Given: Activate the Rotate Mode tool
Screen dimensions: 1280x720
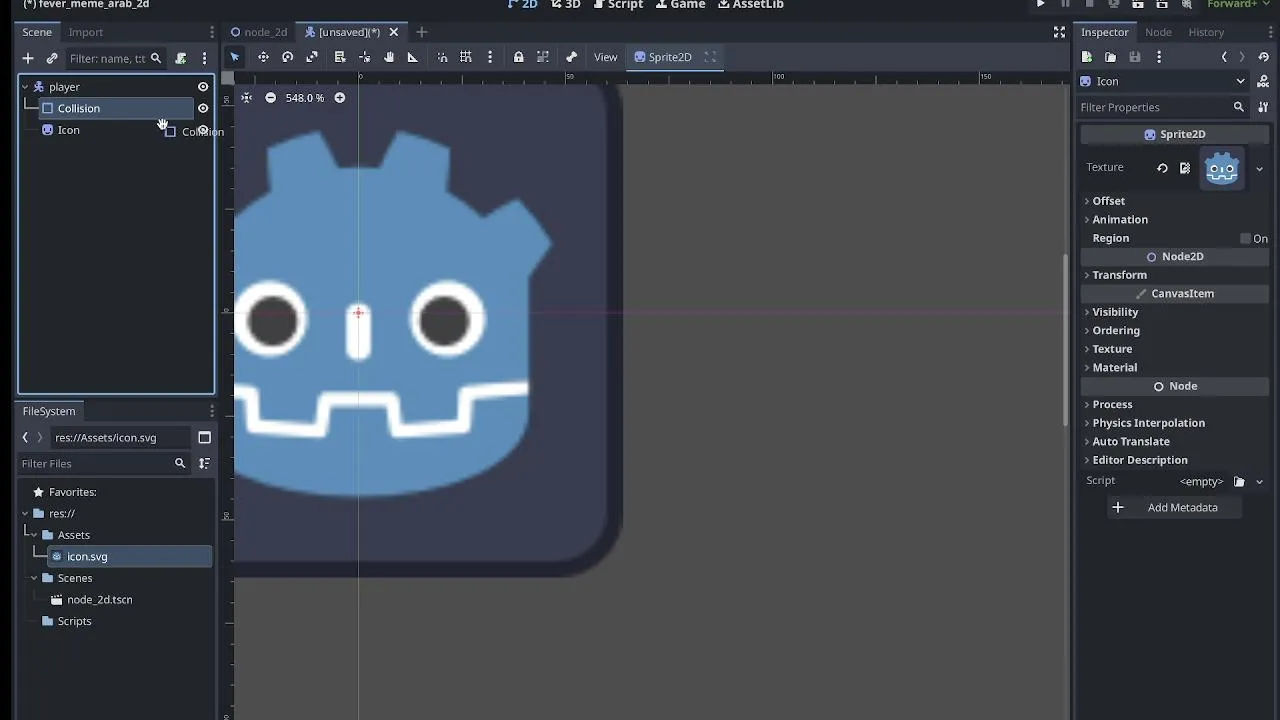Looking at the screenshot, I should pos(287,57).
